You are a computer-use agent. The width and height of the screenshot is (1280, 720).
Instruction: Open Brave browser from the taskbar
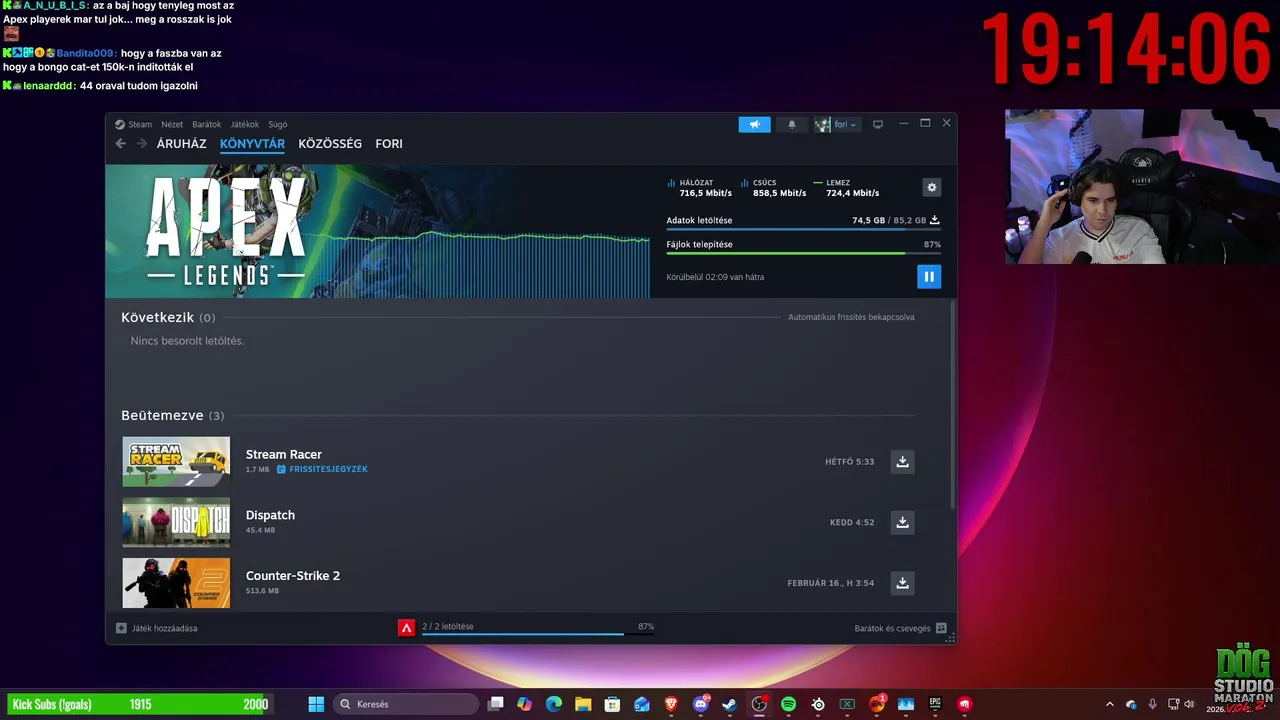[671, 704]
